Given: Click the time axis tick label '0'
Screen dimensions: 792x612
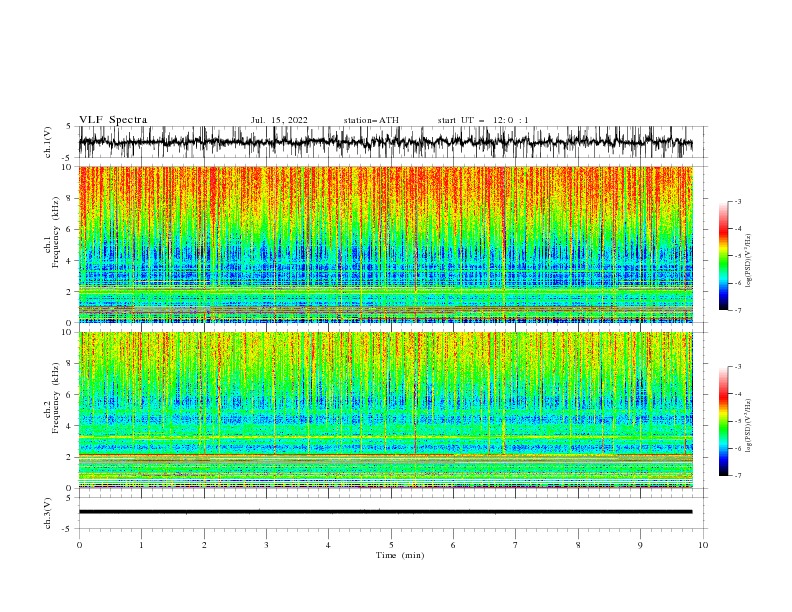Looking at the screenshot, I should 79,545.
